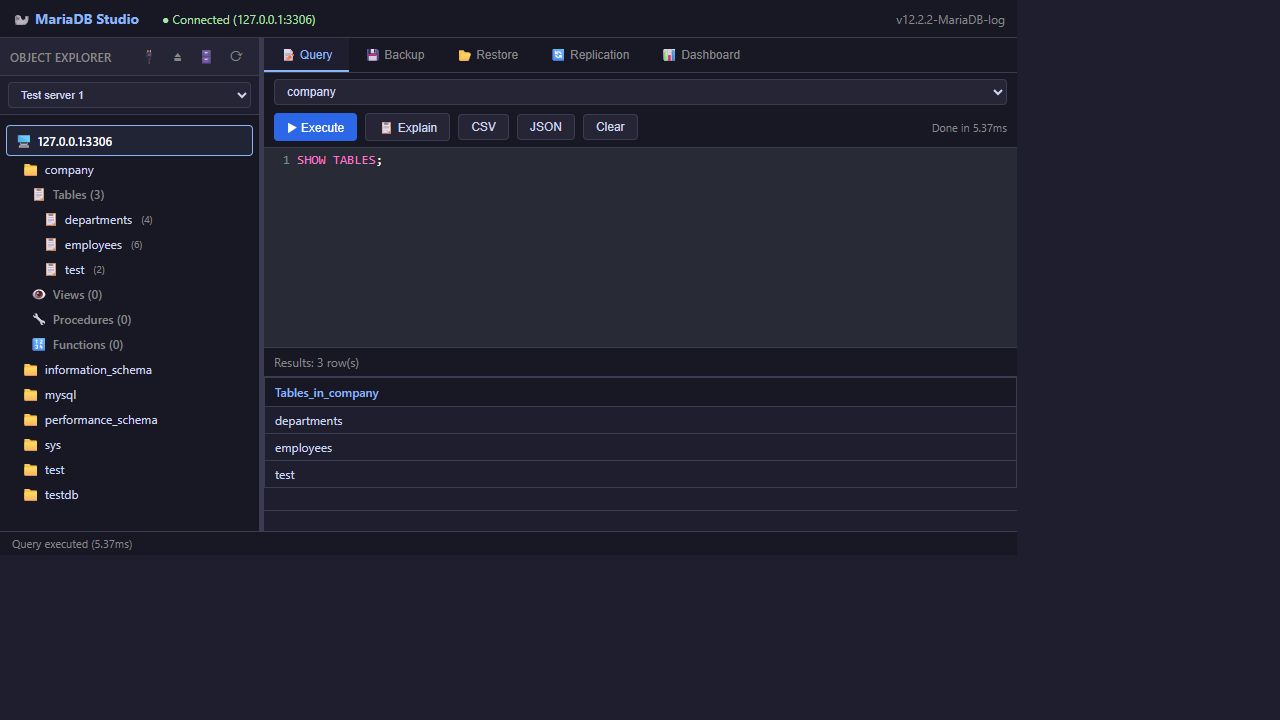Select the employees table in the tree
This screenshot has width=1280, height=720.
93,245
